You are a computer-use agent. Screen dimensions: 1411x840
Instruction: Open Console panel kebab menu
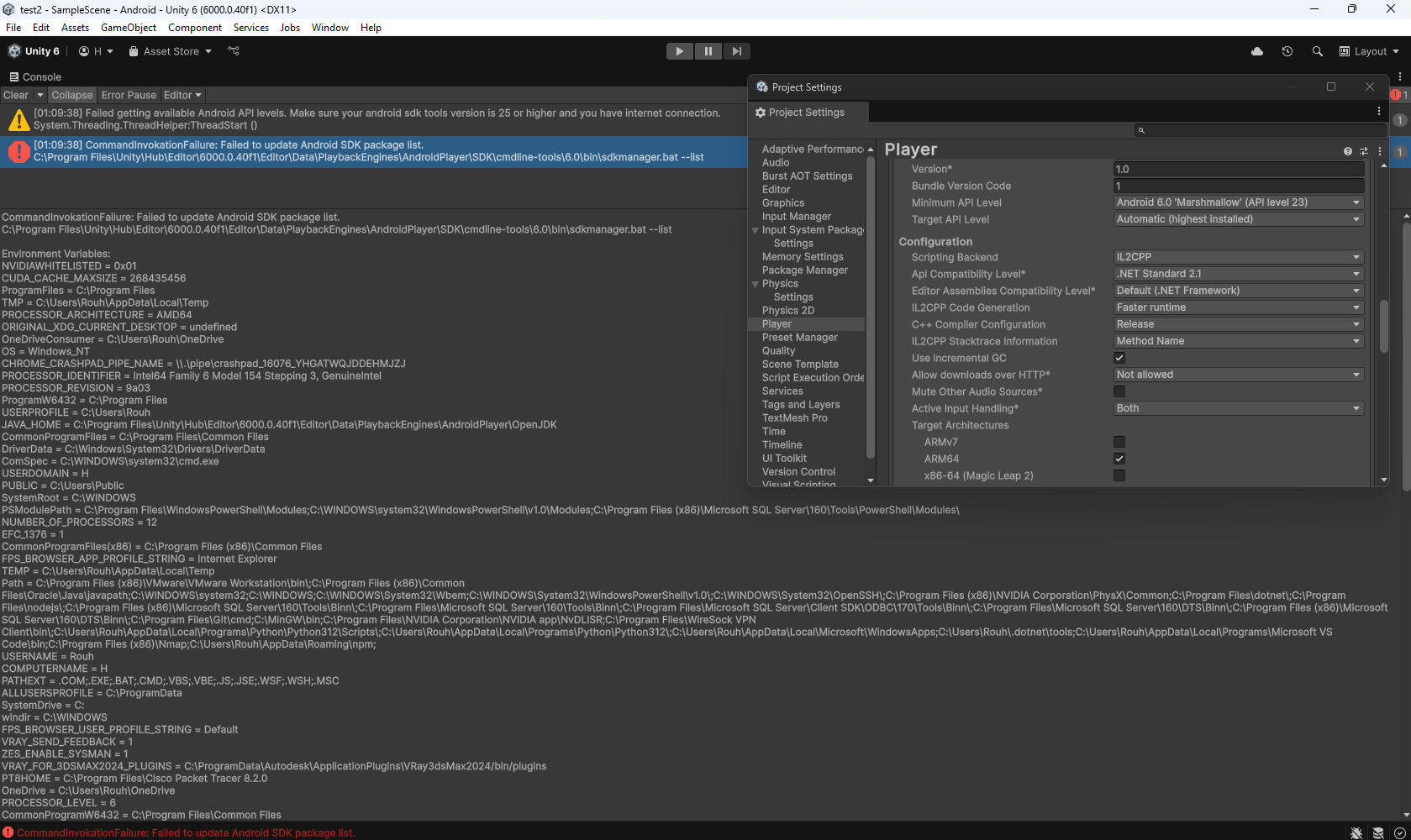pyautogui.click(x=1400, y=76)
